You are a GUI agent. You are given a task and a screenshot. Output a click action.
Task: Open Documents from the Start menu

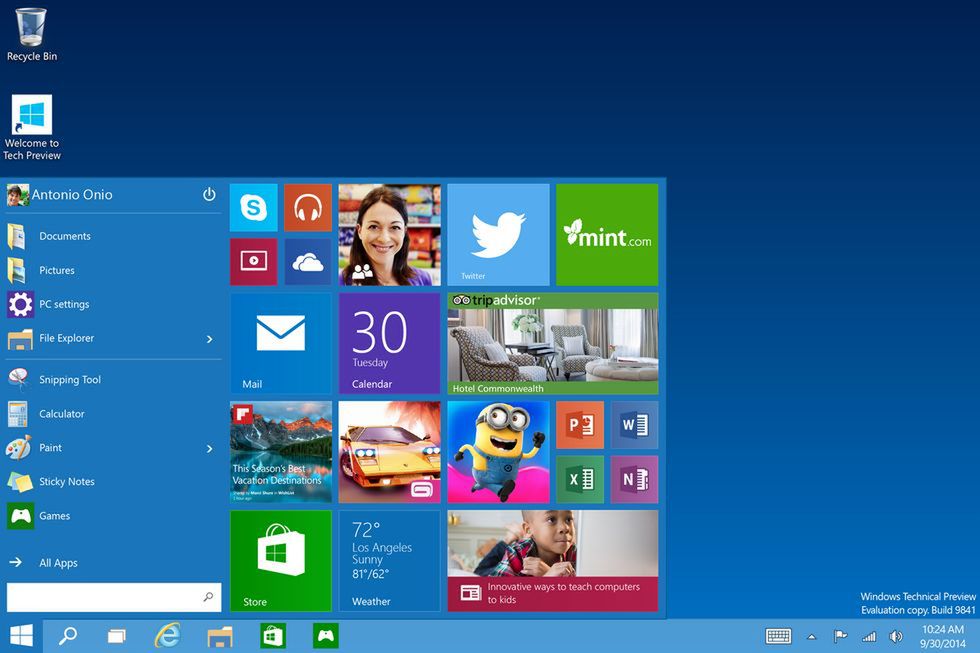pos(65,236)
